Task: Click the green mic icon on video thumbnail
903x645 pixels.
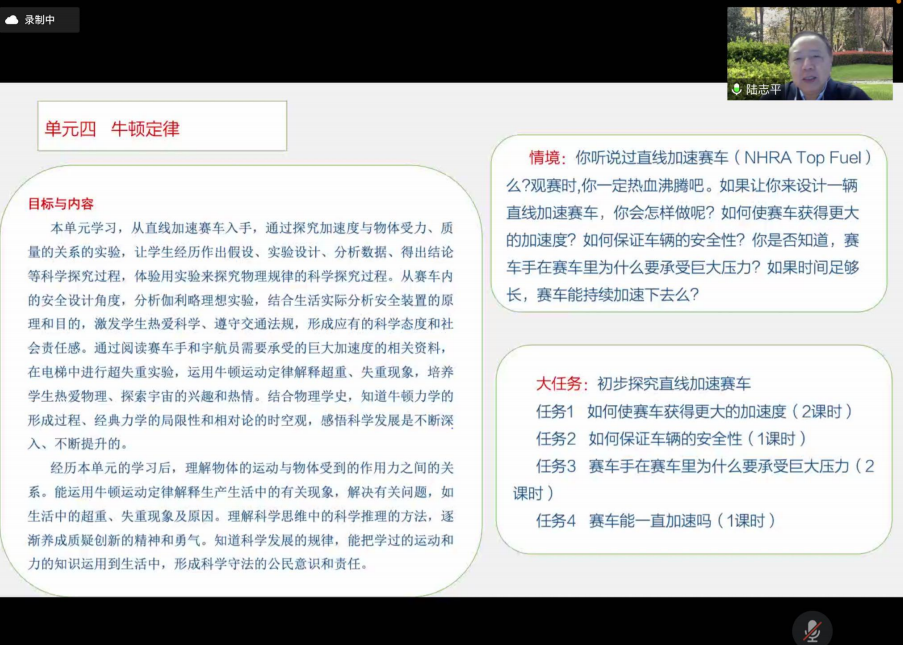Action: [x=736, y=89]
